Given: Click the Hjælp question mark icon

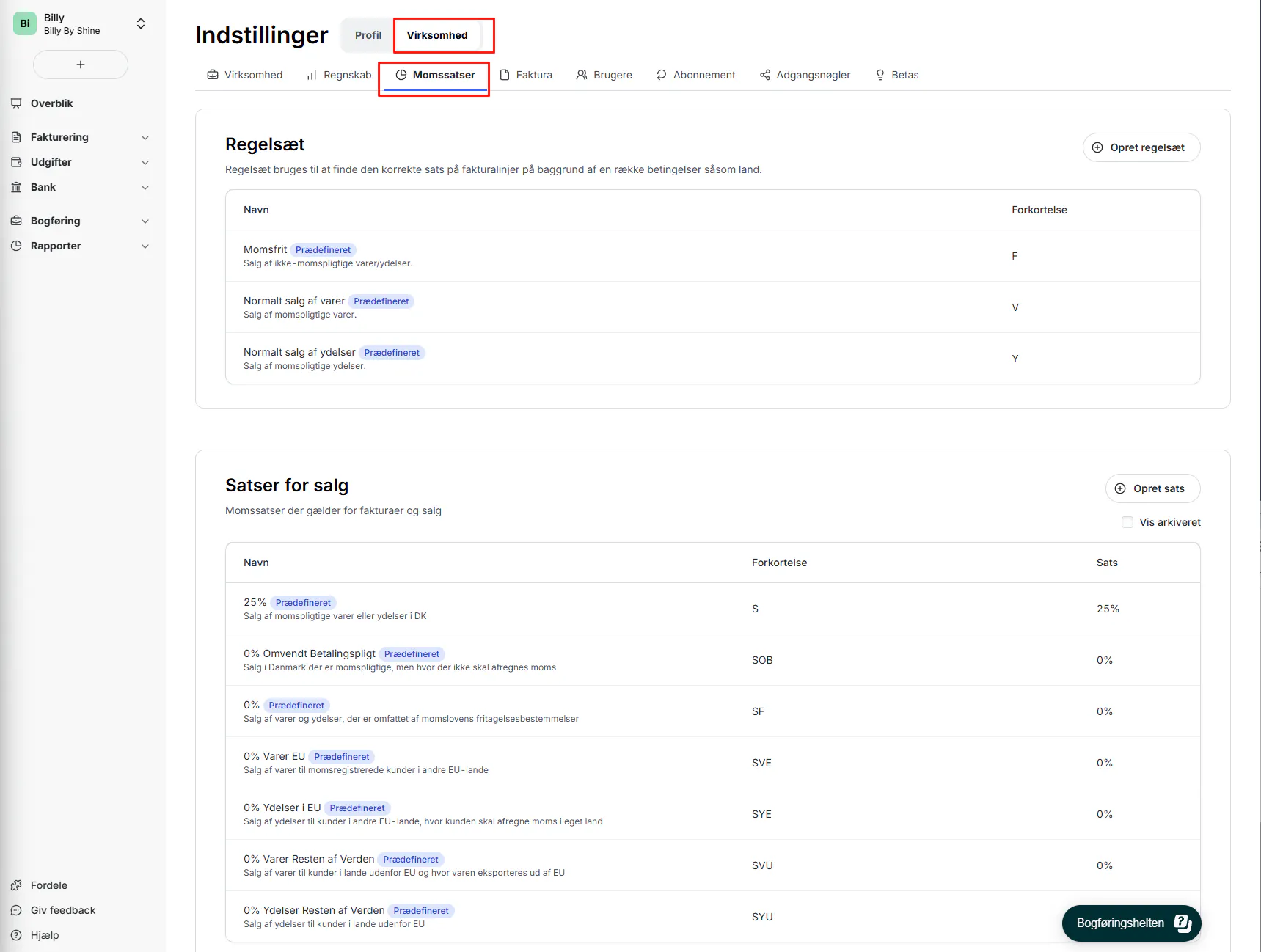Looking at the screenshot, I should coord(16,935).
